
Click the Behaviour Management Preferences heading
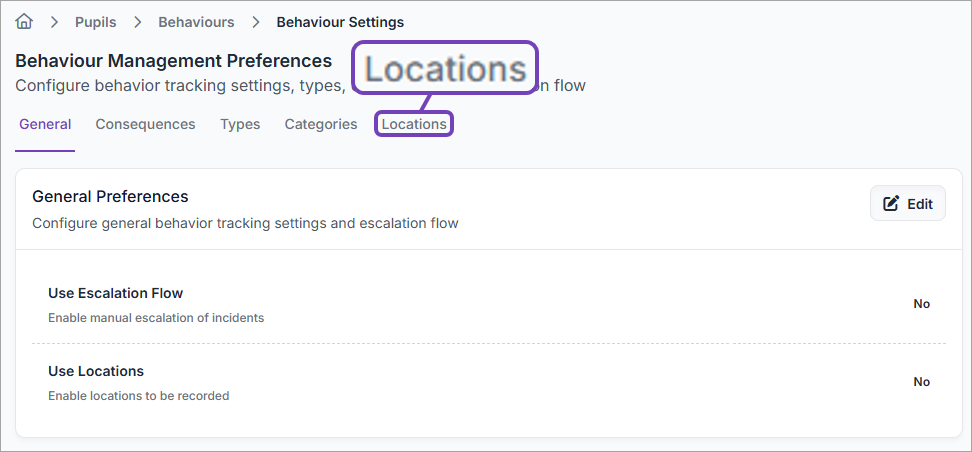pos(173,61)
